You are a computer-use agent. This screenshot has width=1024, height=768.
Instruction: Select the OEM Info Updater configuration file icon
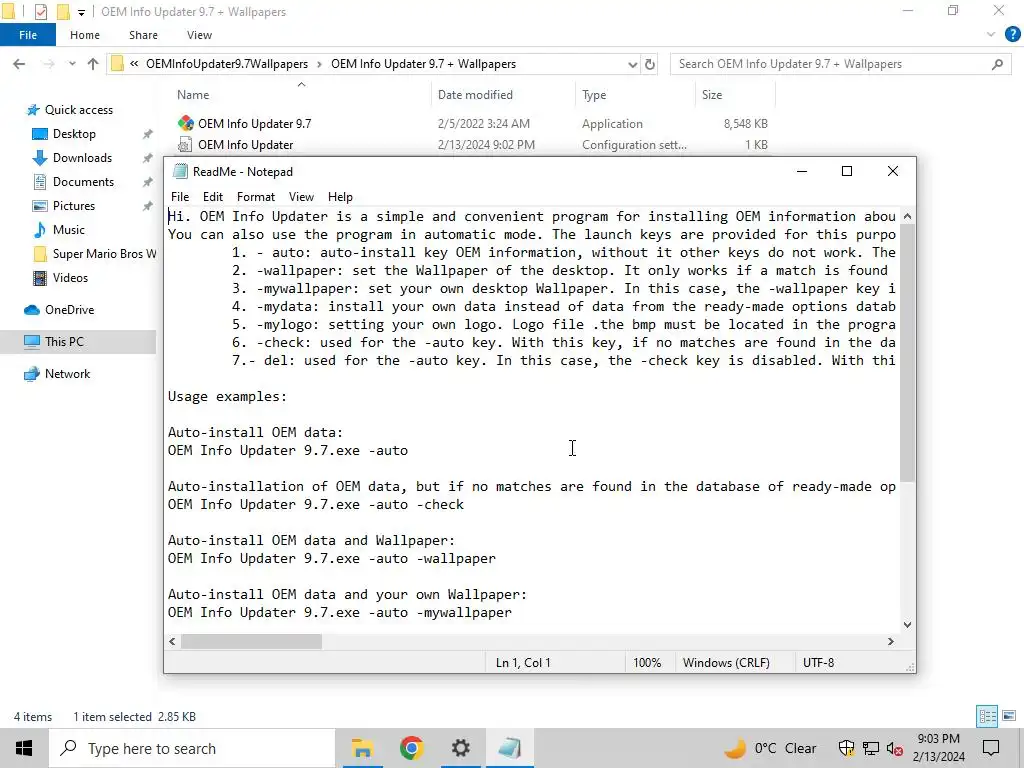(x=185, y=144)
